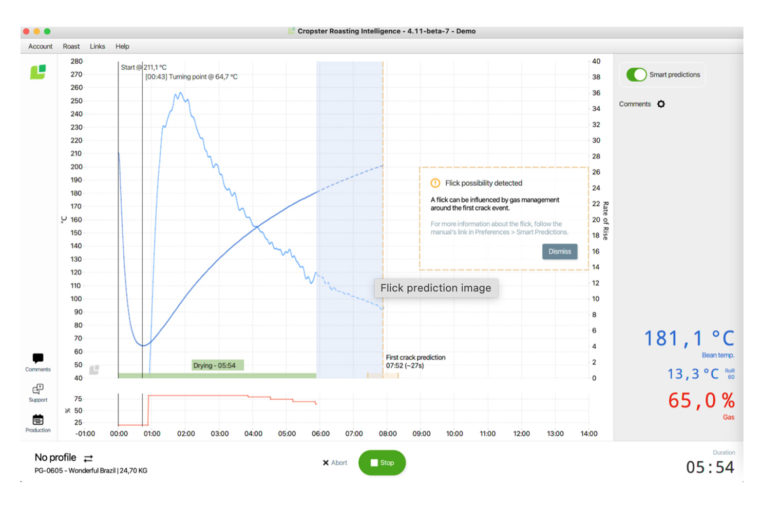760x508 pixels.
Task: Open the Roast menu
Action: (71, 47)
